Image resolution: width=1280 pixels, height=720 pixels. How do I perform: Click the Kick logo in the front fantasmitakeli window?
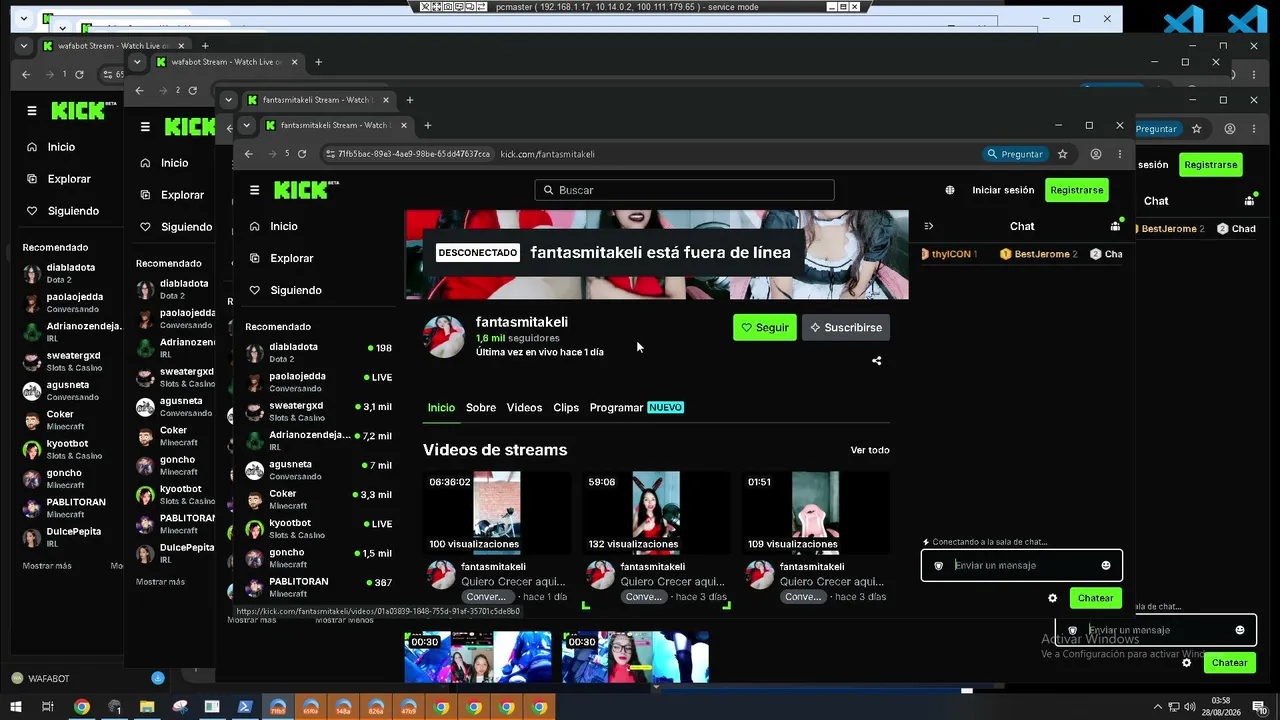point(306,190)
